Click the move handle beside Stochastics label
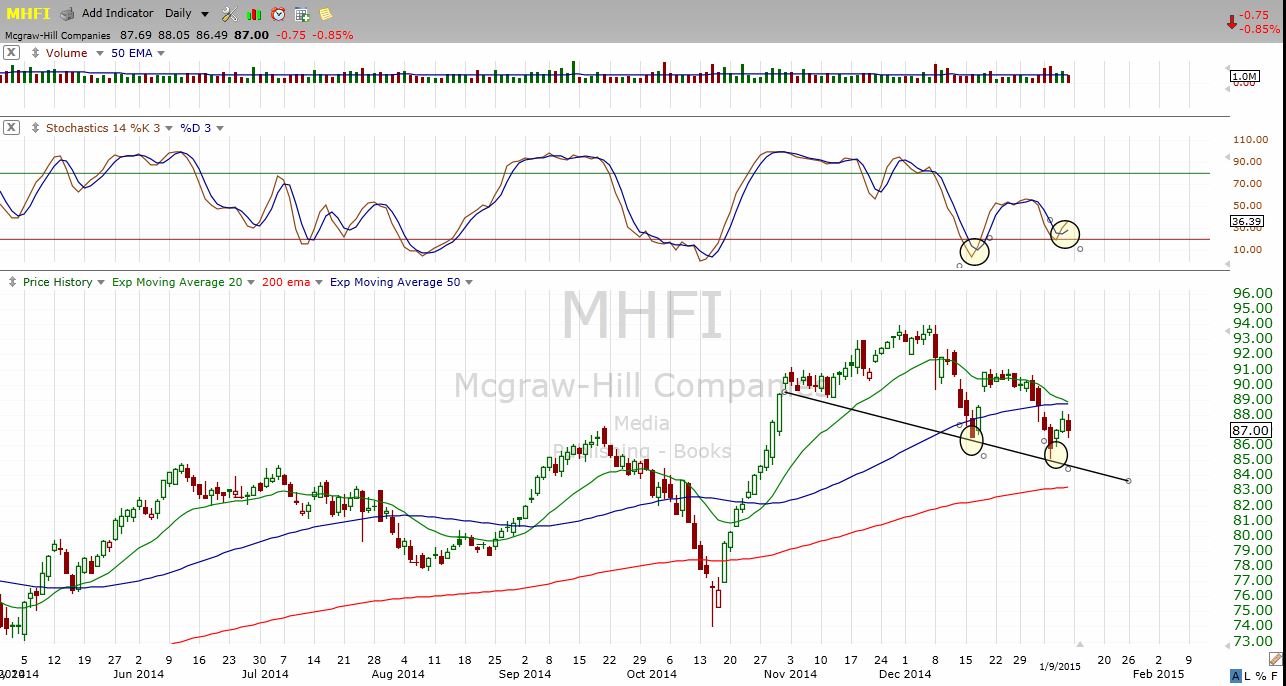 (x=36, y=128)
